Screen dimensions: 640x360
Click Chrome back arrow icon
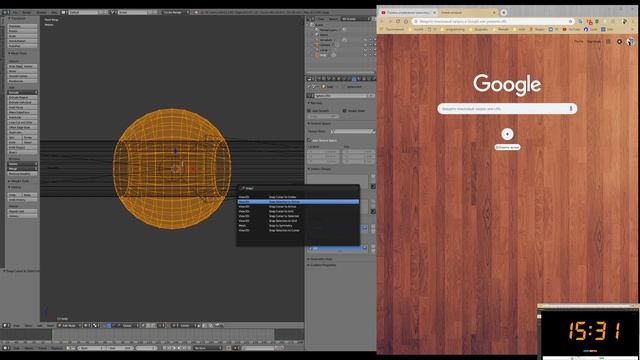coord(382,21)
